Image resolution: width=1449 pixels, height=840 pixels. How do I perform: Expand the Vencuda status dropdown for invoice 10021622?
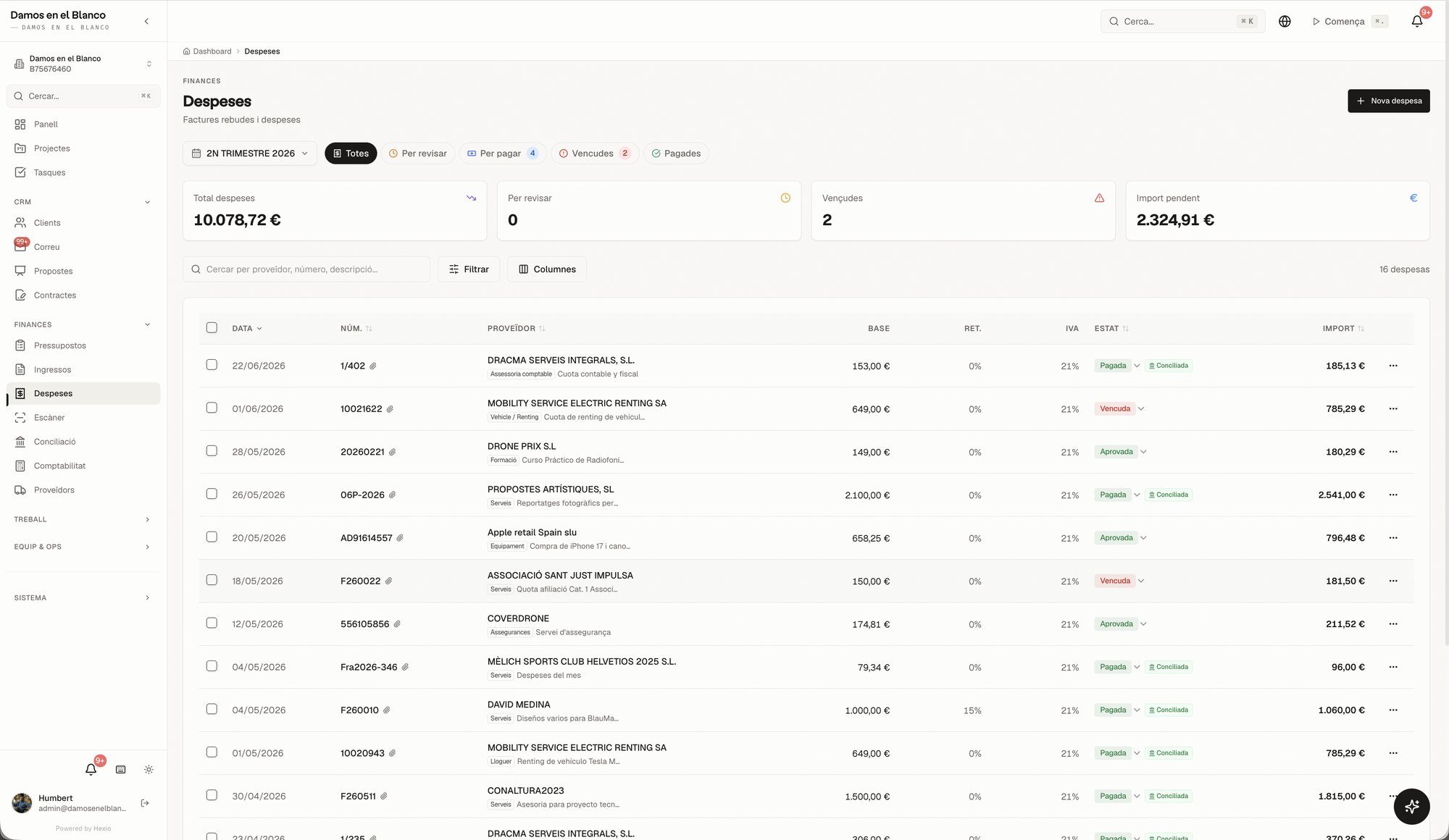[x=1140, y=409]
